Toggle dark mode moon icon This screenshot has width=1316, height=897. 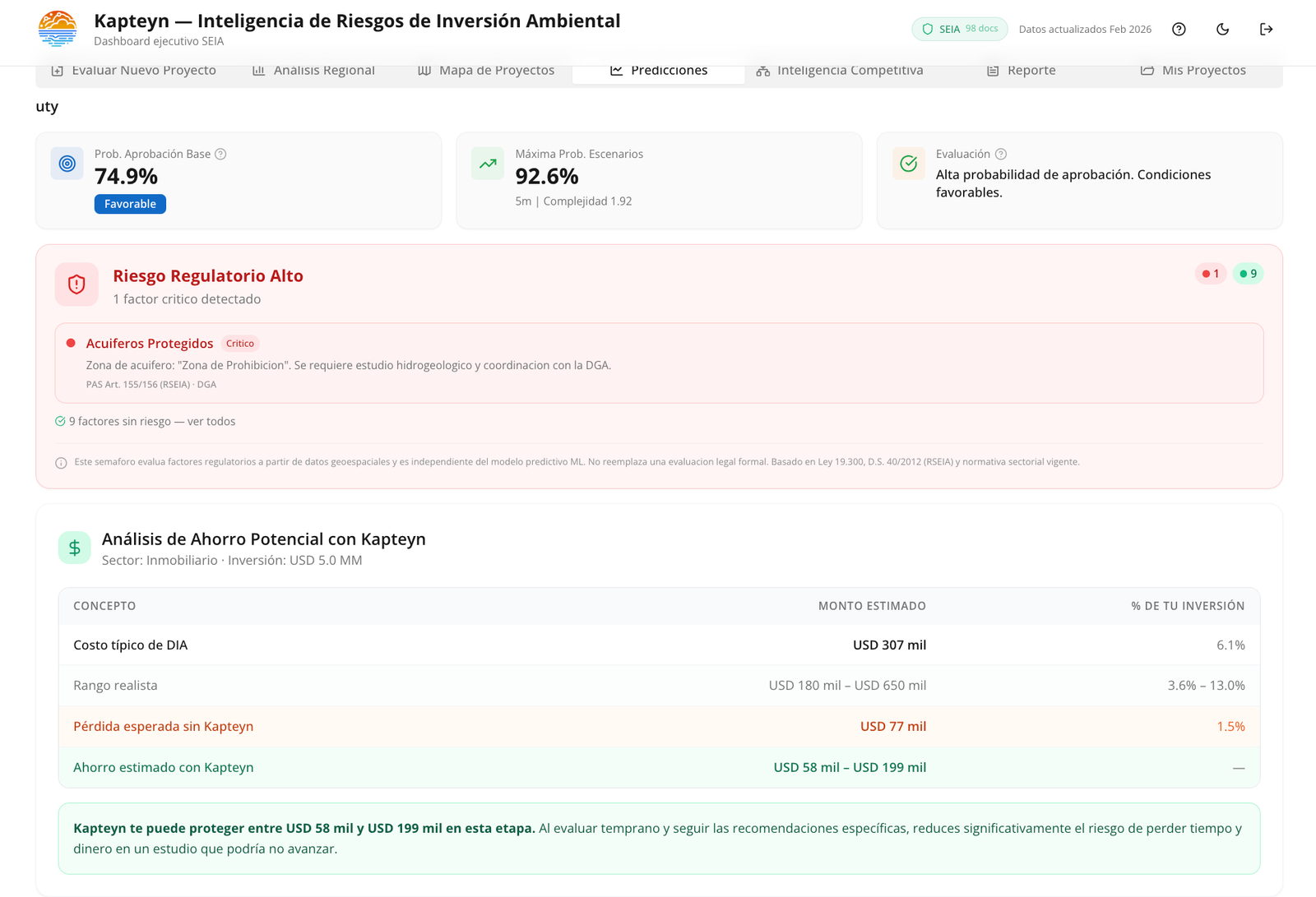click(1222, 30)
